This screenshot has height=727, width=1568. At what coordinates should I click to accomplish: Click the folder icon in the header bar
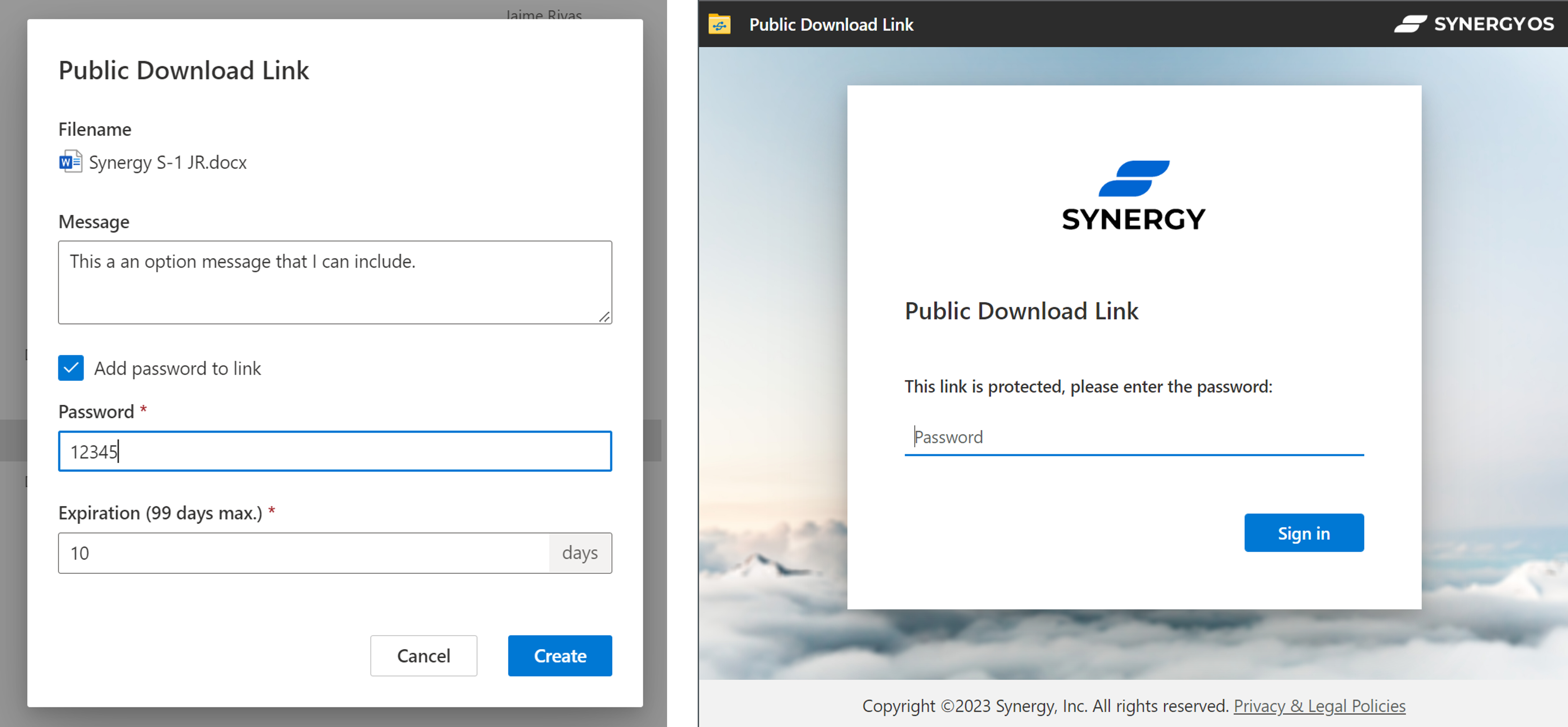tap(720, 24)
